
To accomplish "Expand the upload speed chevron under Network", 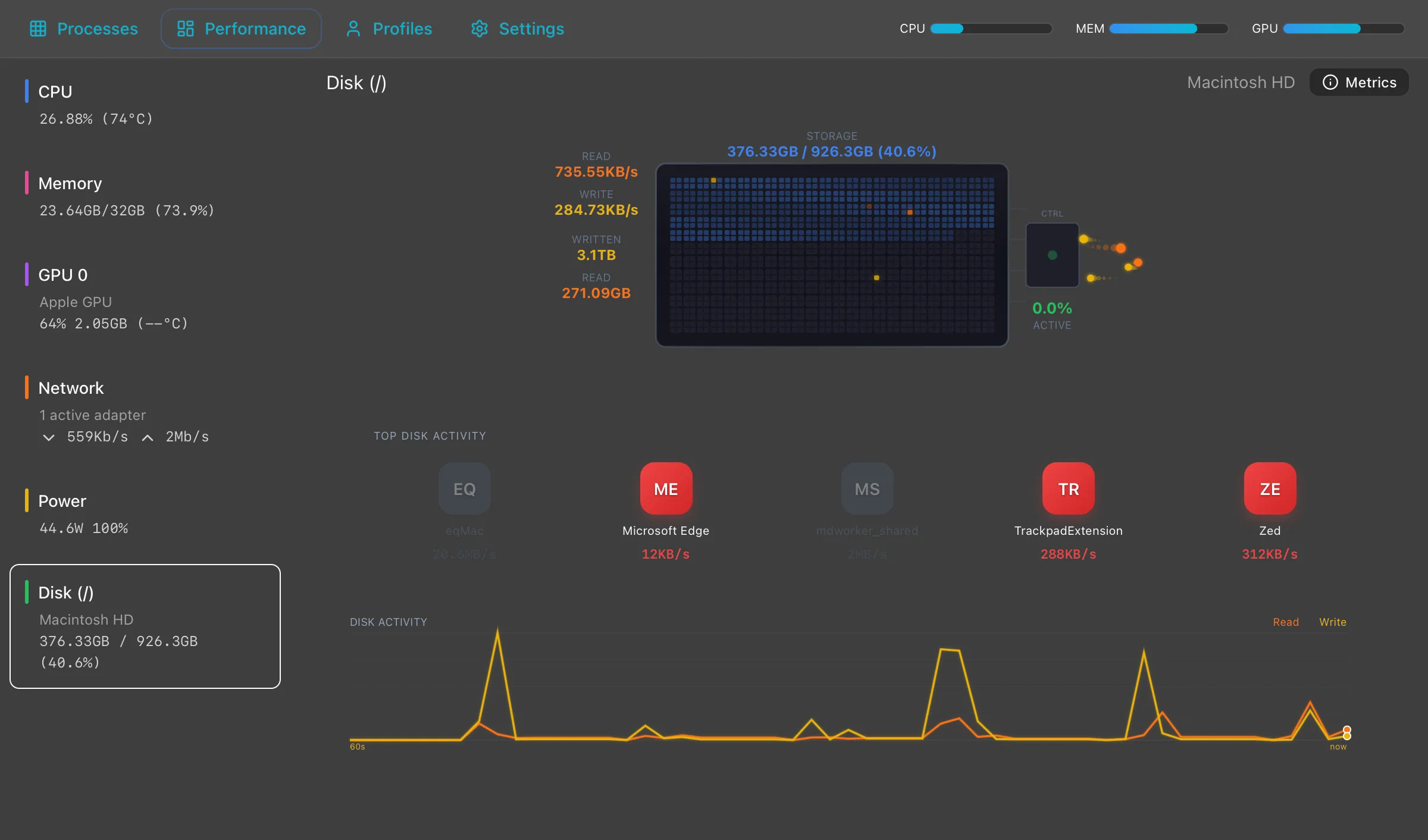I will [146, 437].
